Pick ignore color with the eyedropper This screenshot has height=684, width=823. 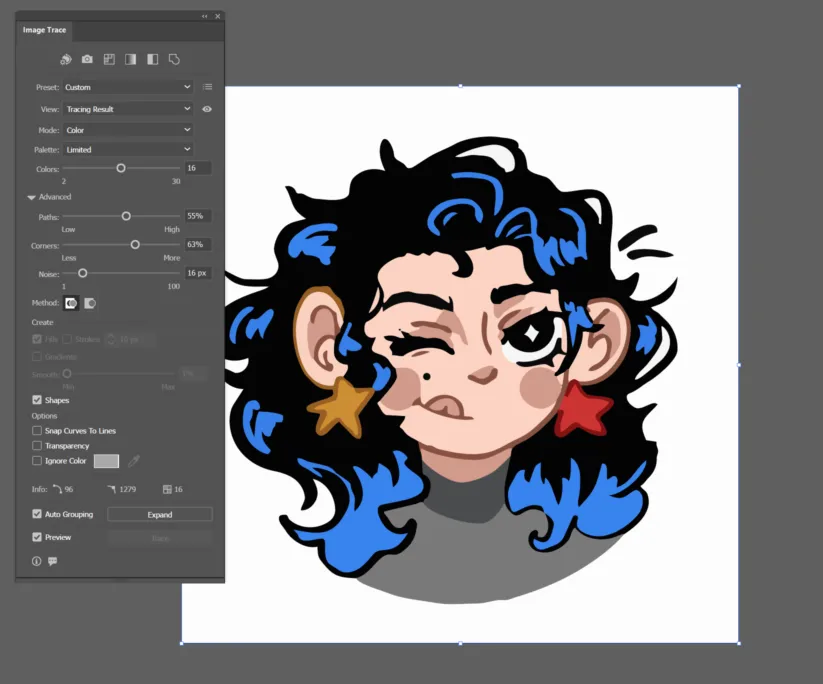point(134,461)
